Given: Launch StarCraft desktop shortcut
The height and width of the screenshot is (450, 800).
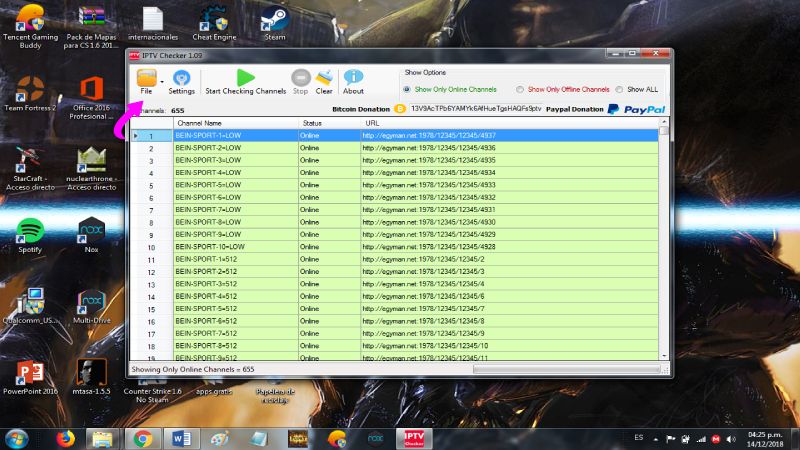Looking at the screenshot, I should [30, 169].
